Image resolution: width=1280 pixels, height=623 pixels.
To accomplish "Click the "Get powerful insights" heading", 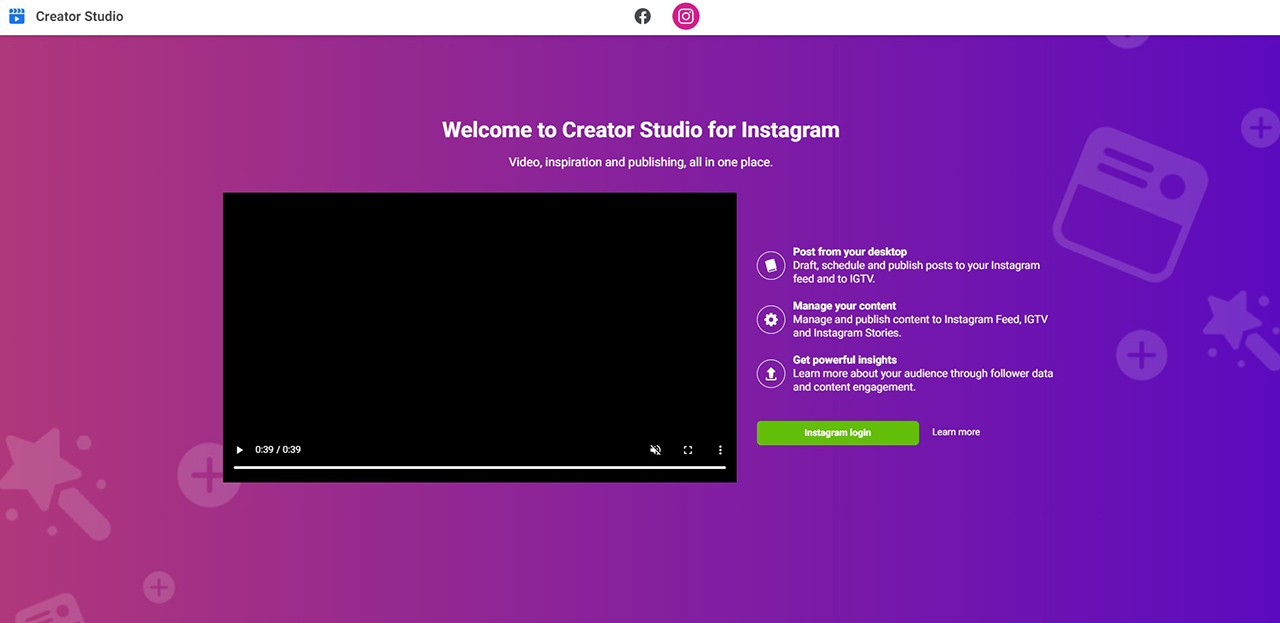I will (x=845, y=360).
